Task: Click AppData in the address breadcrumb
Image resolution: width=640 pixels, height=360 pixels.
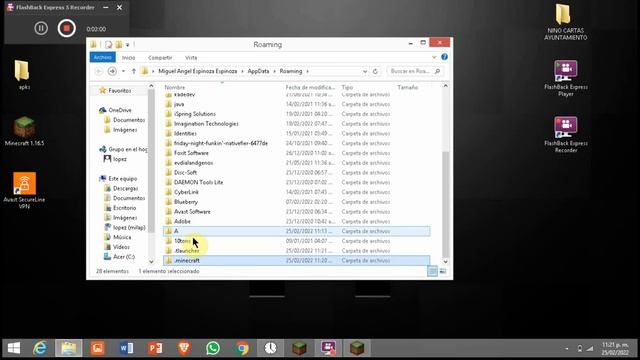Action: tap(258, 71)
